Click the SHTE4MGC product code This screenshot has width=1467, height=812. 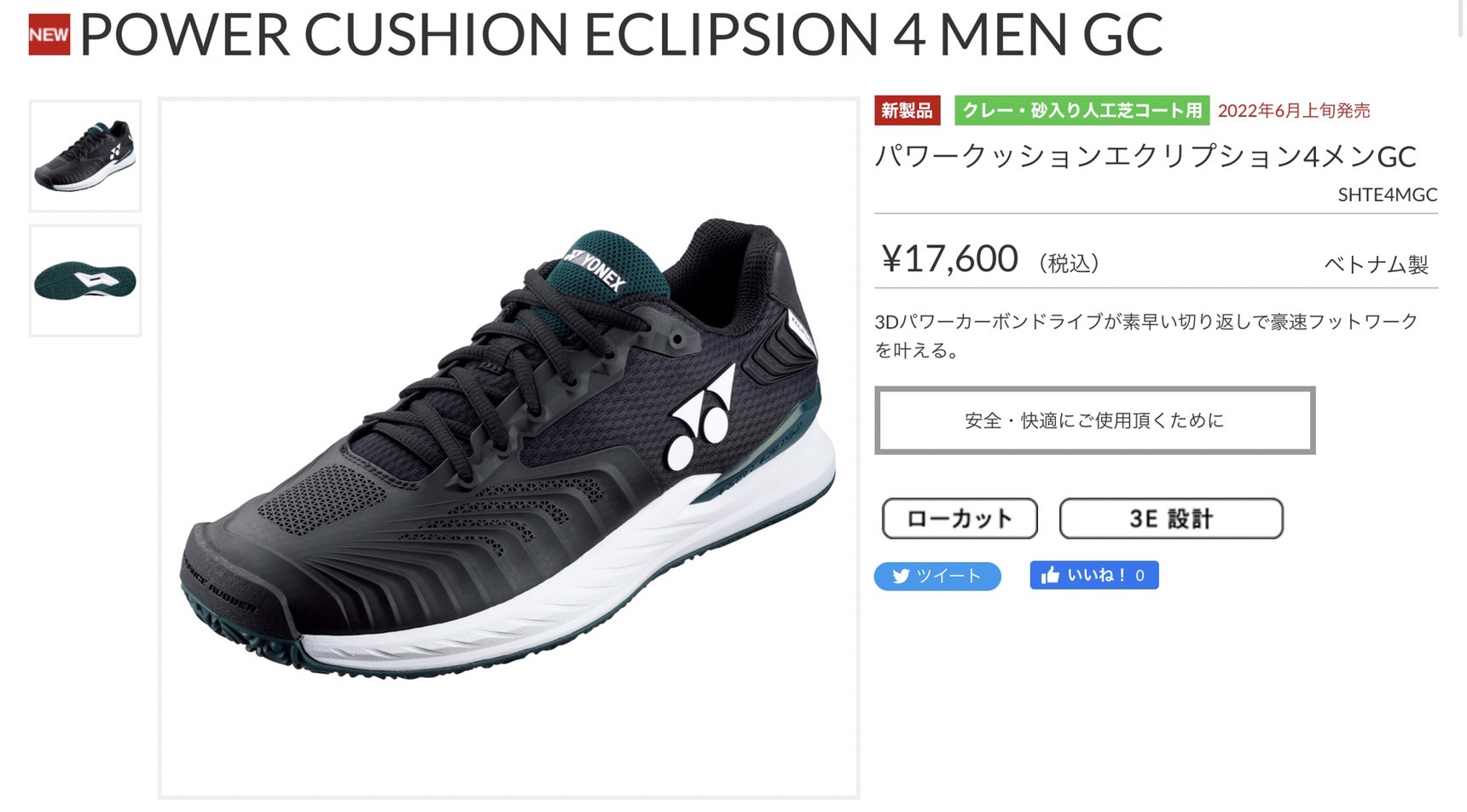(1388, 194)
